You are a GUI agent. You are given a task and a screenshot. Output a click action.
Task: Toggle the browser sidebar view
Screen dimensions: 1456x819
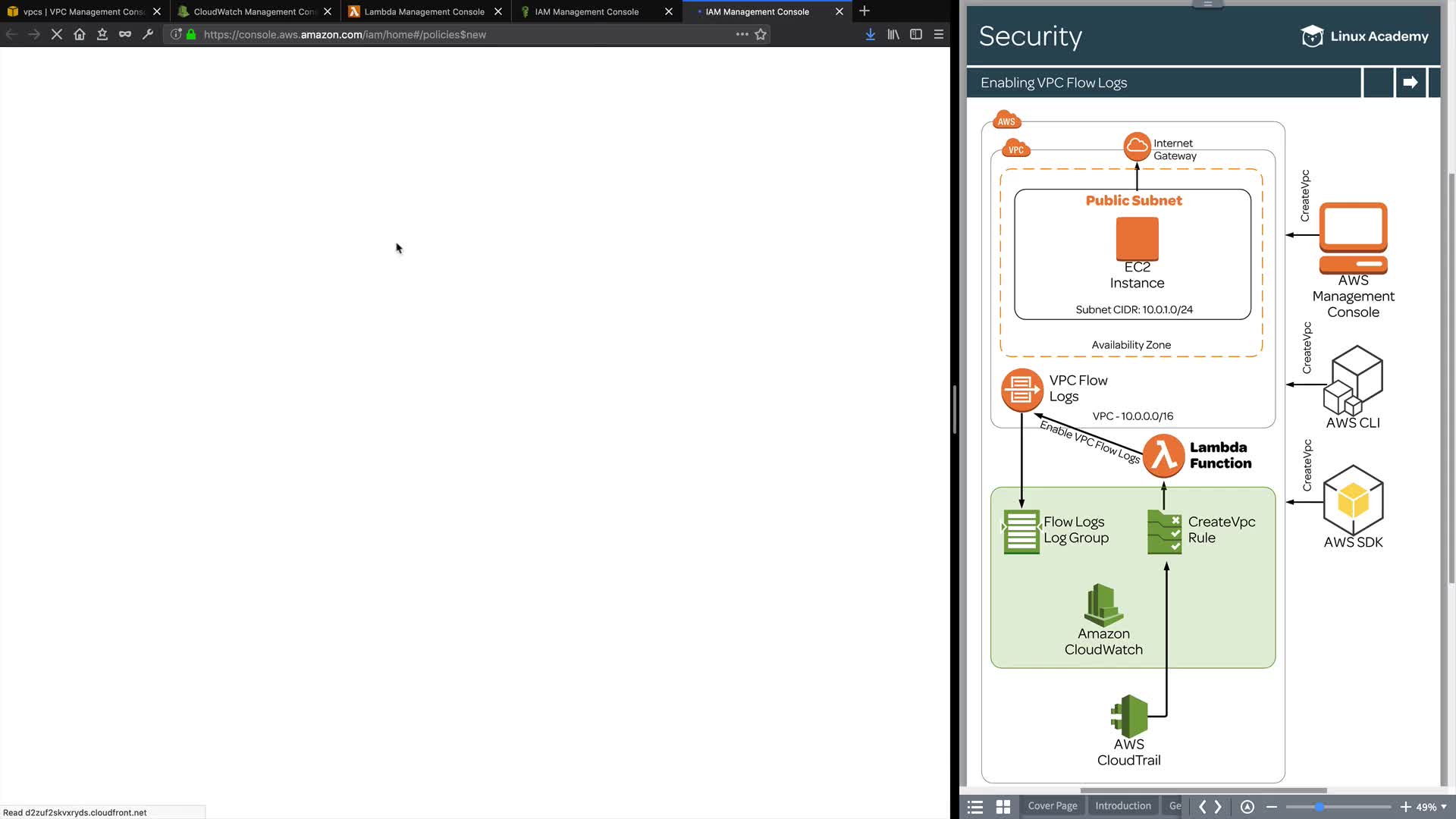(916, 34)
